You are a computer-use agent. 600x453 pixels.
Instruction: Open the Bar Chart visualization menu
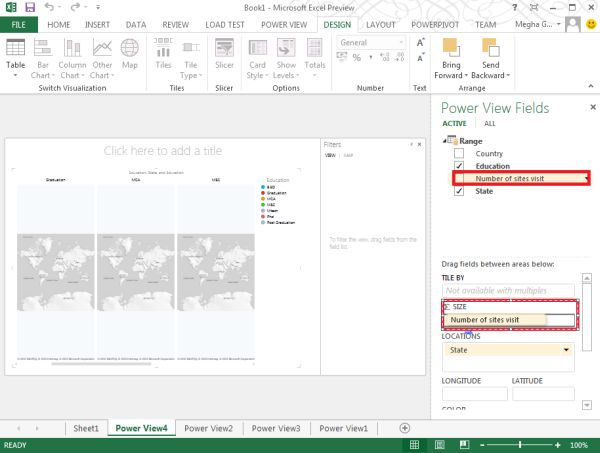(42, 59)
